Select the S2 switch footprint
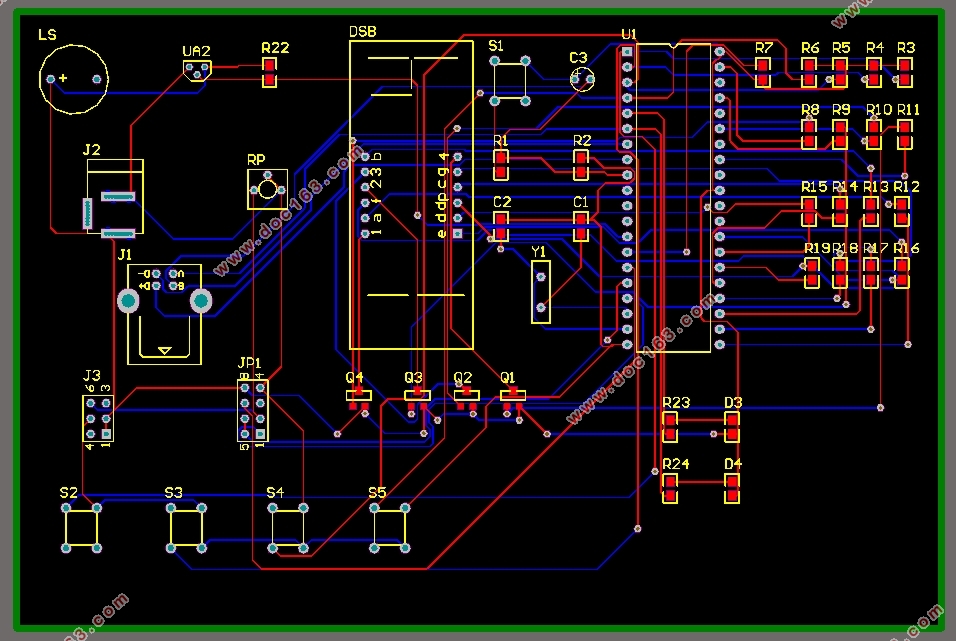Screen dimensions: 956x641 coord(81,528)
